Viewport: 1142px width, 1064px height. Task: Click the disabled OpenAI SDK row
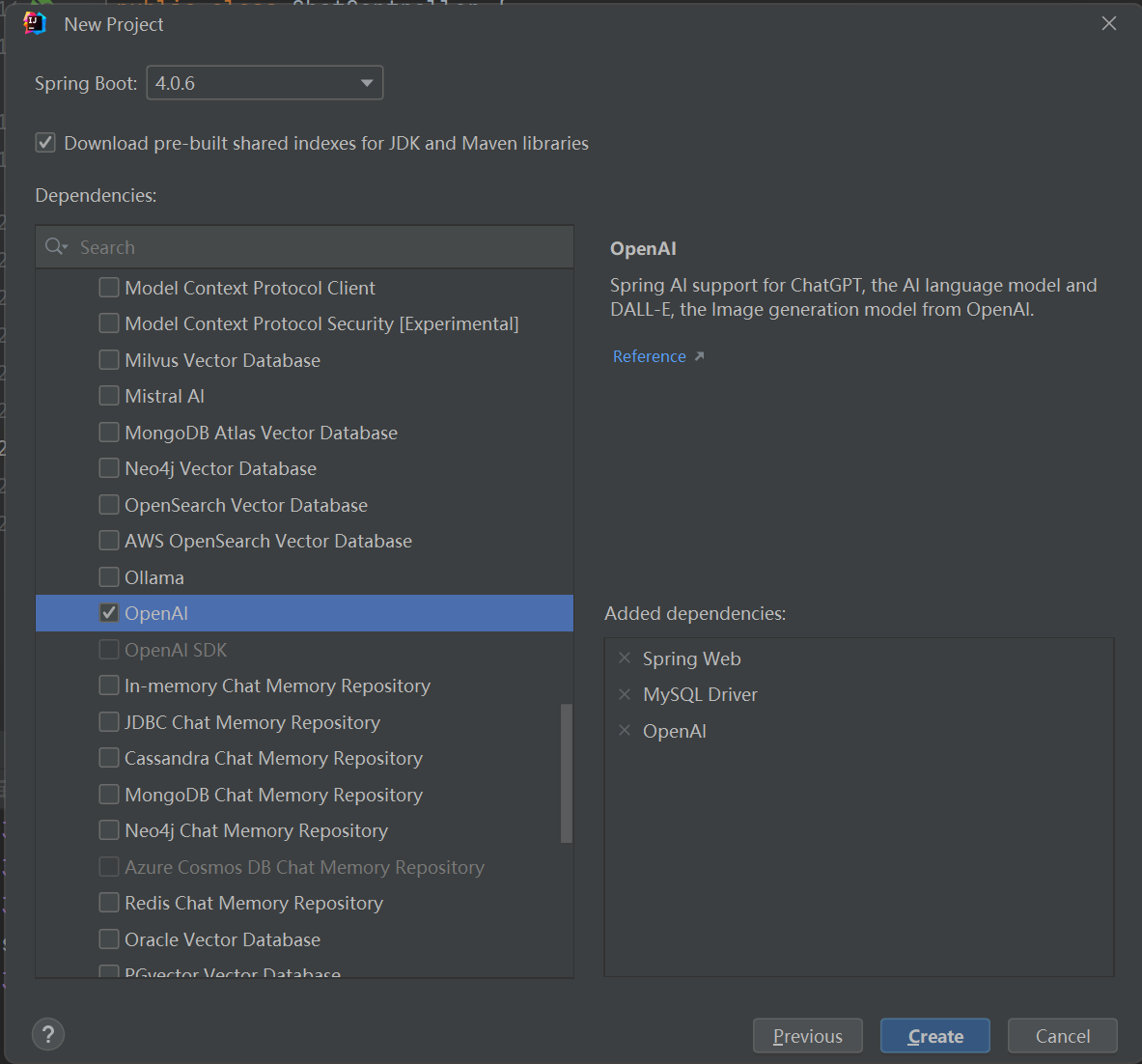304,650
